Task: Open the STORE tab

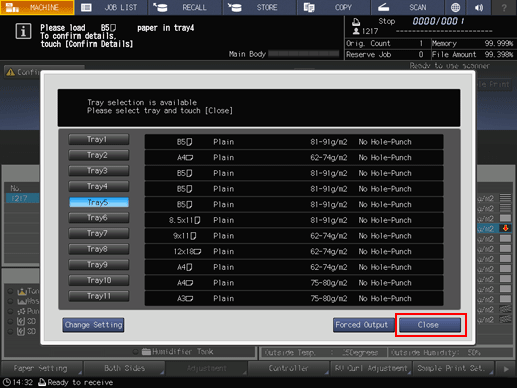Action: click(259, 7)
